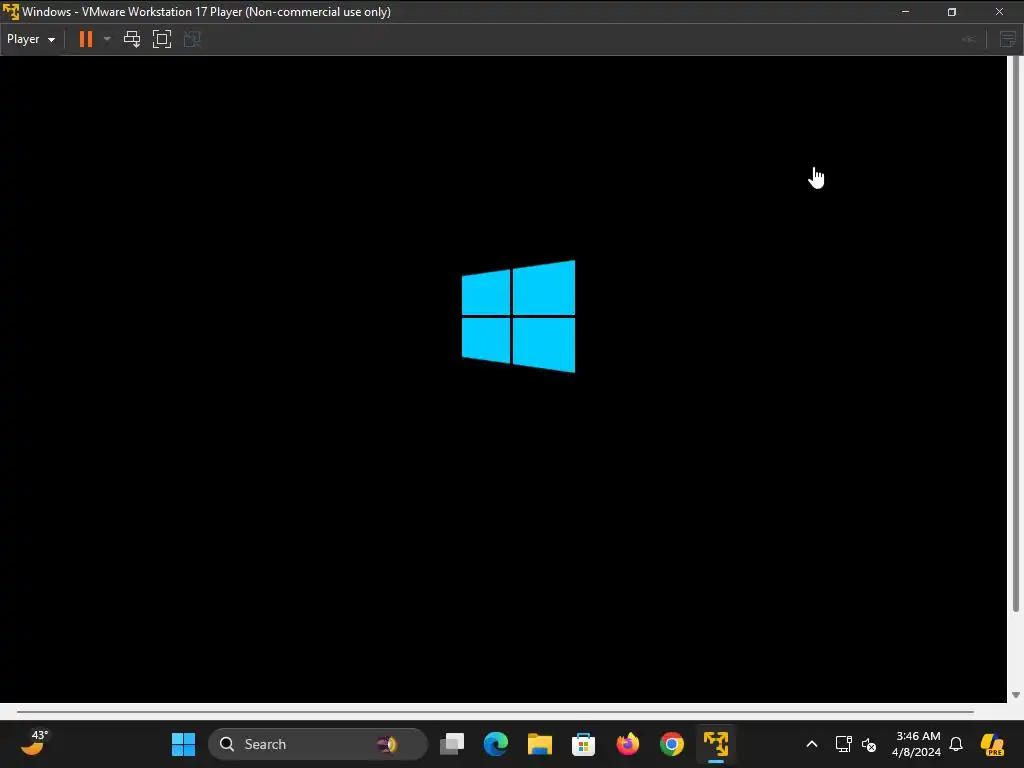Click the down arrow of vertical scrollbar
The width and height of the screenshot is (1024, 768).
(1016, 695)
